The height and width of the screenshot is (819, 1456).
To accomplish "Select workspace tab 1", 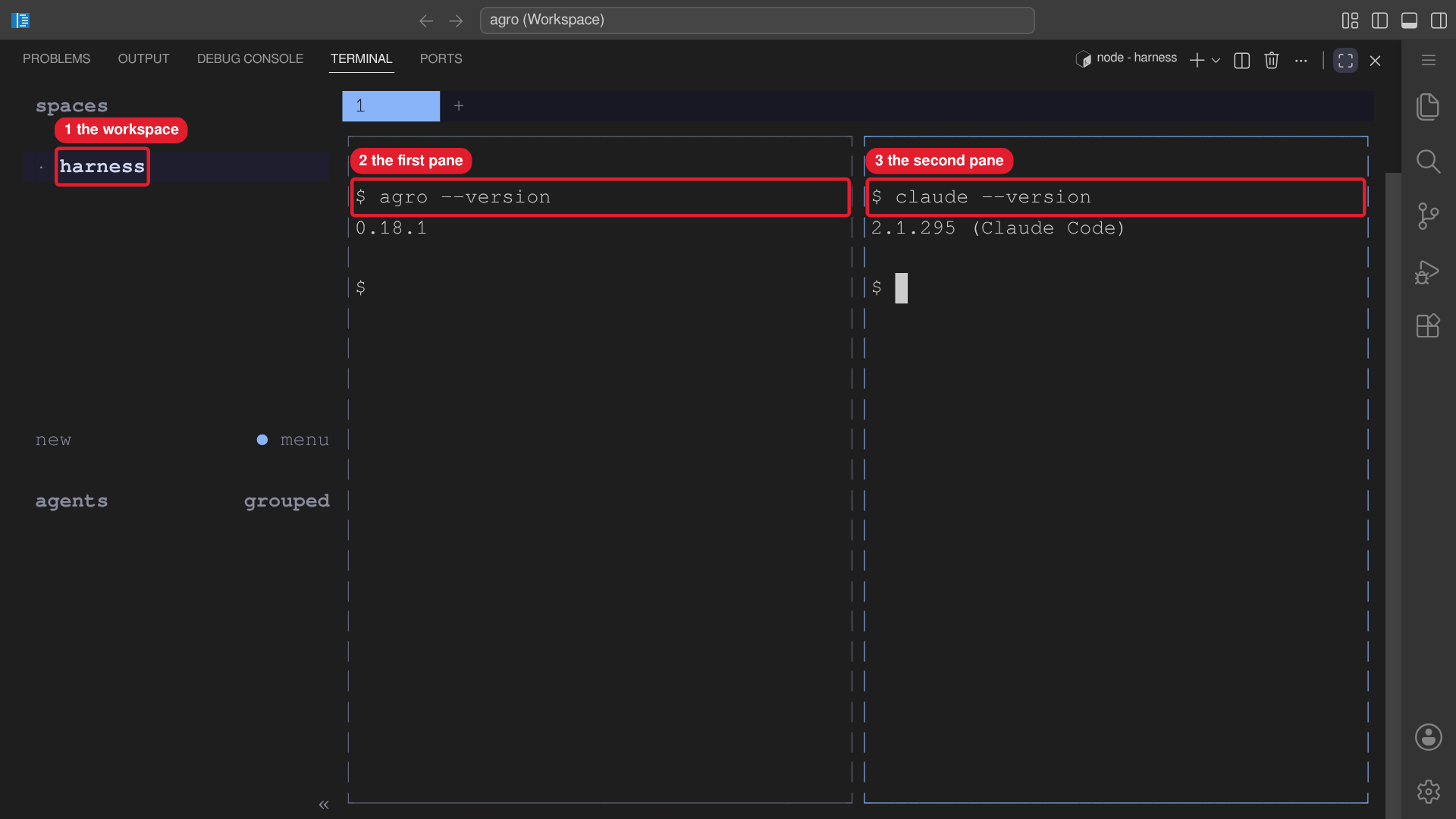I will (391, 106).
